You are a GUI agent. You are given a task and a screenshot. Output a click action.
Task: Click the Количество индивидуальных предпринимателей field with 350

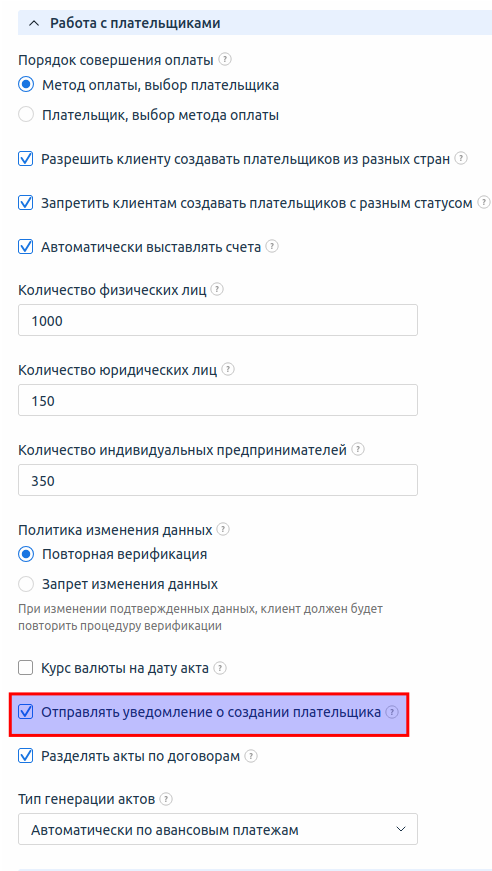[x=218, y=480]
